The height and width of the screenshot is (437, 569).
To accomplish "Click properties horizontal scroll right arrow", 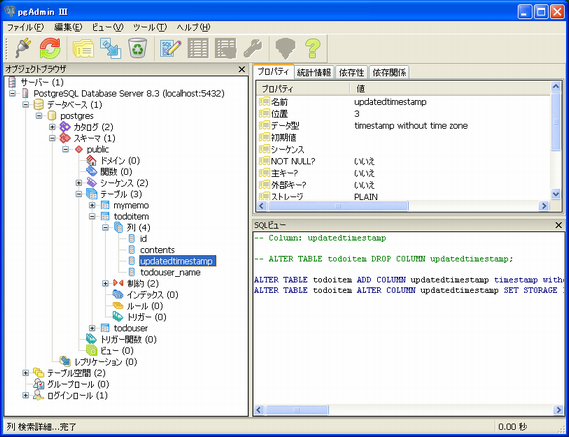I will pos(544,206).
